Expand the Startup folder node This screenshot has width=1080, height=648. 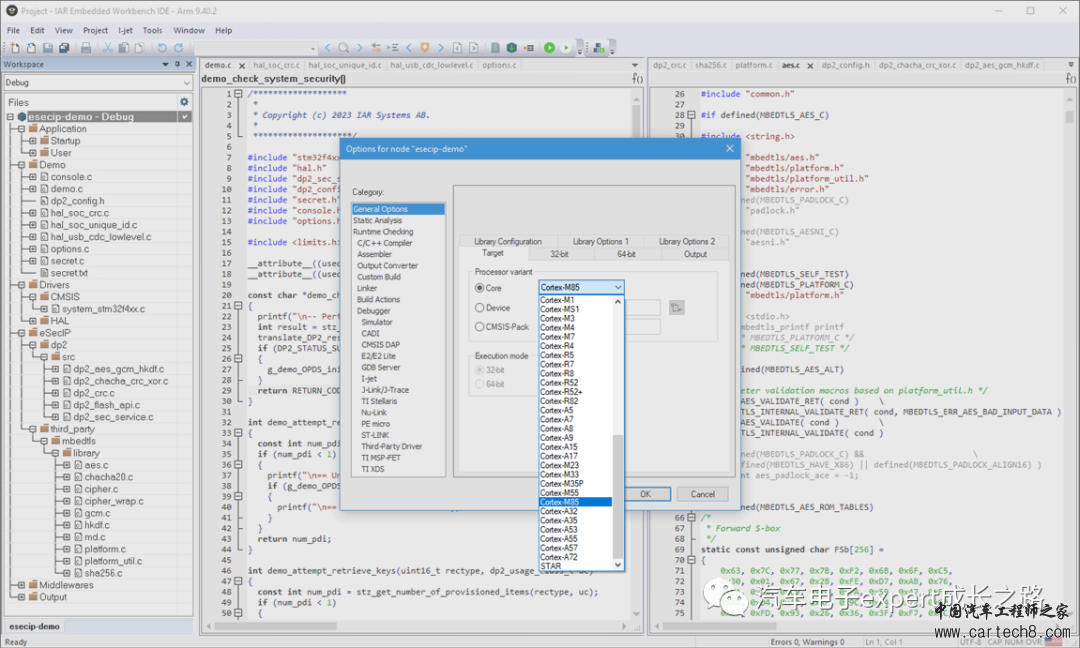(32, 140)
